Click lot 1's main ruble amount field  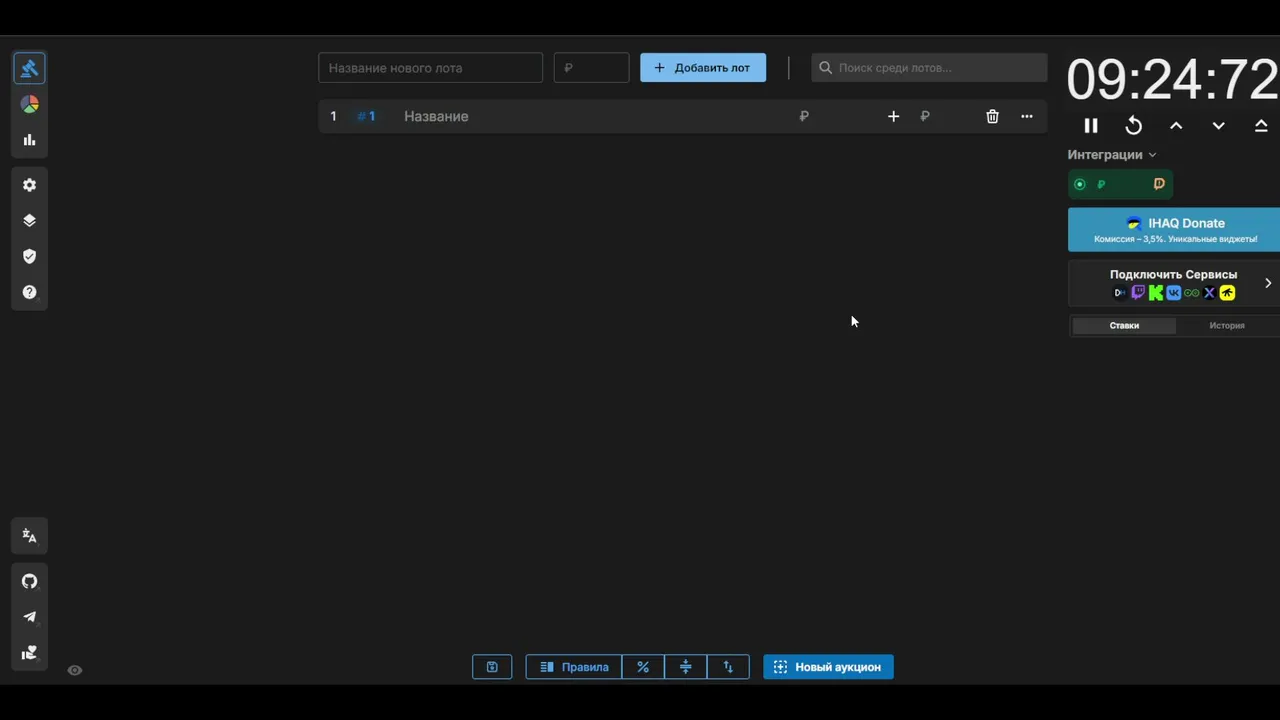click(830, 116)
